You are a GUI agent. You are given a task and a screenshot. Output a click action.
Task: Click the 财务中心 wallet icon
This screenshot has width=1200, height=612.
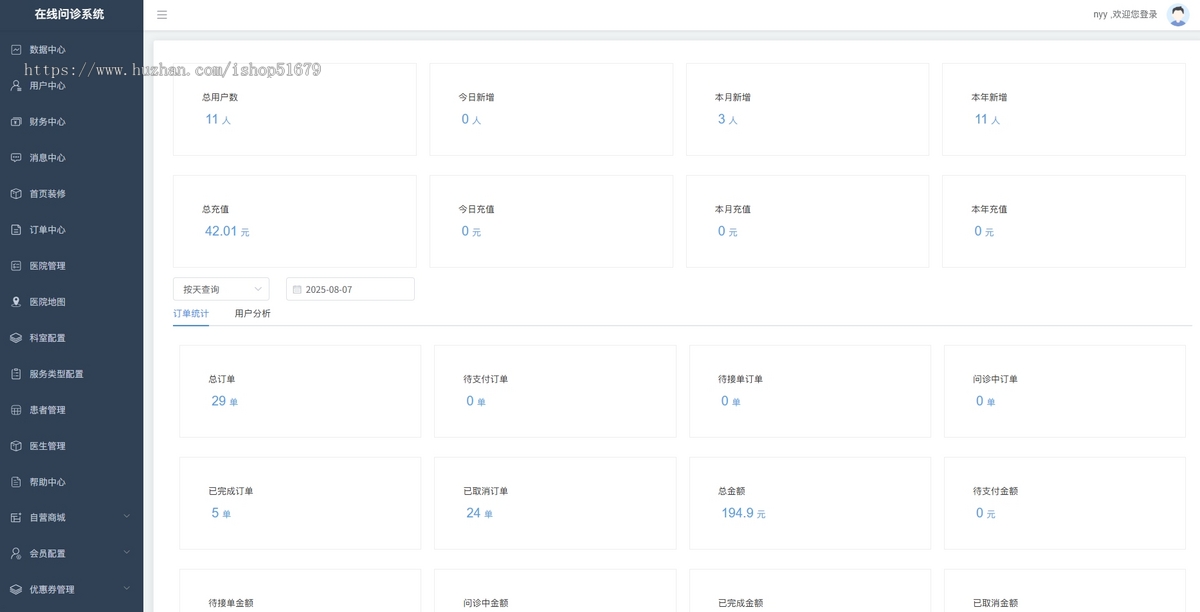tap(16, 121)
